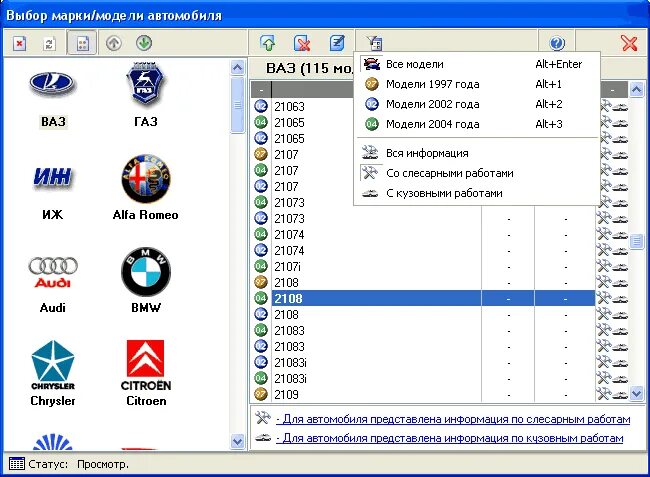Click the grey up arrow icon
650x477 pixels.
[x=114, y=43]
